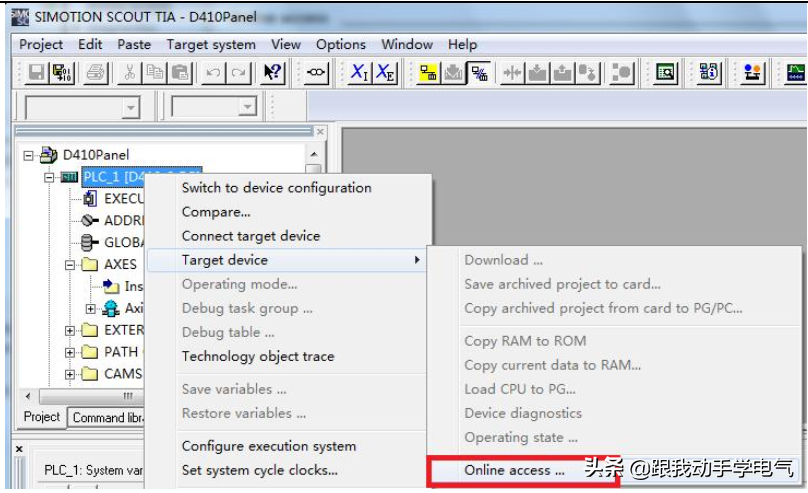Click the Cut scissors toolbar icon
The image size is (808, 493).
point(130,72)
